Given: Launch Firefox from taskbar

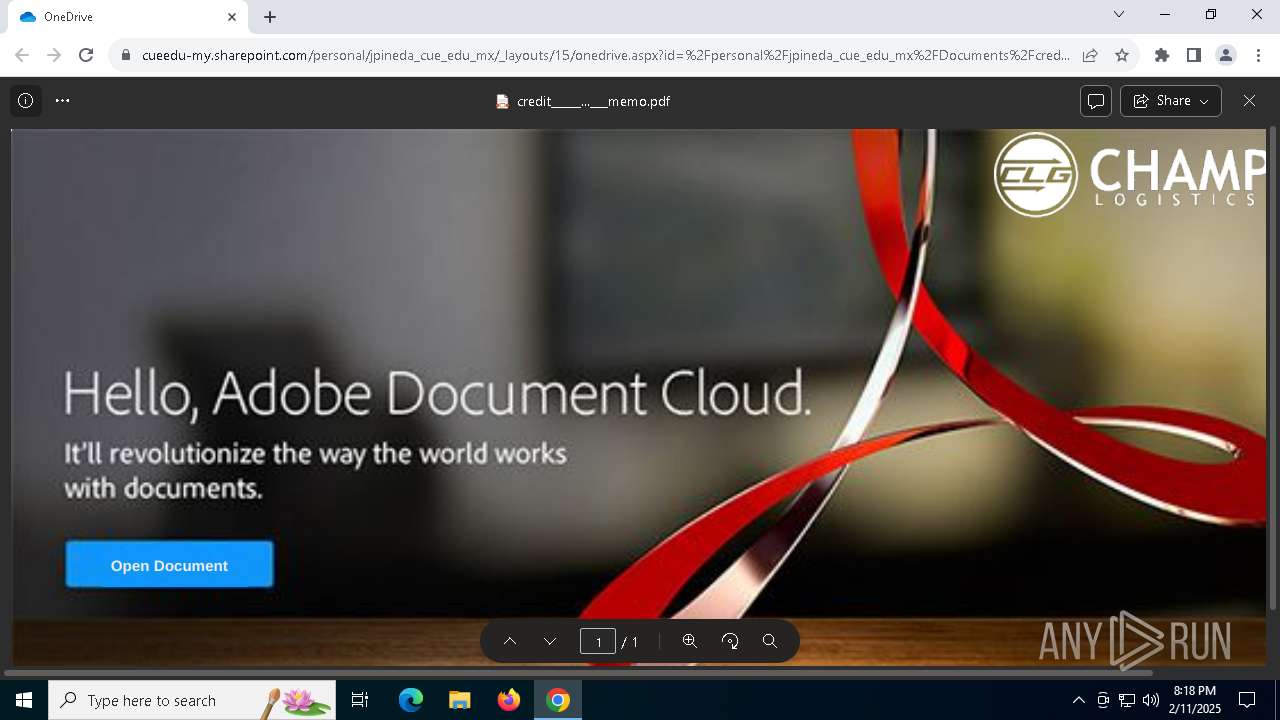Looking at the screenshot, I should pyautogui.click(x=509, y=700).
